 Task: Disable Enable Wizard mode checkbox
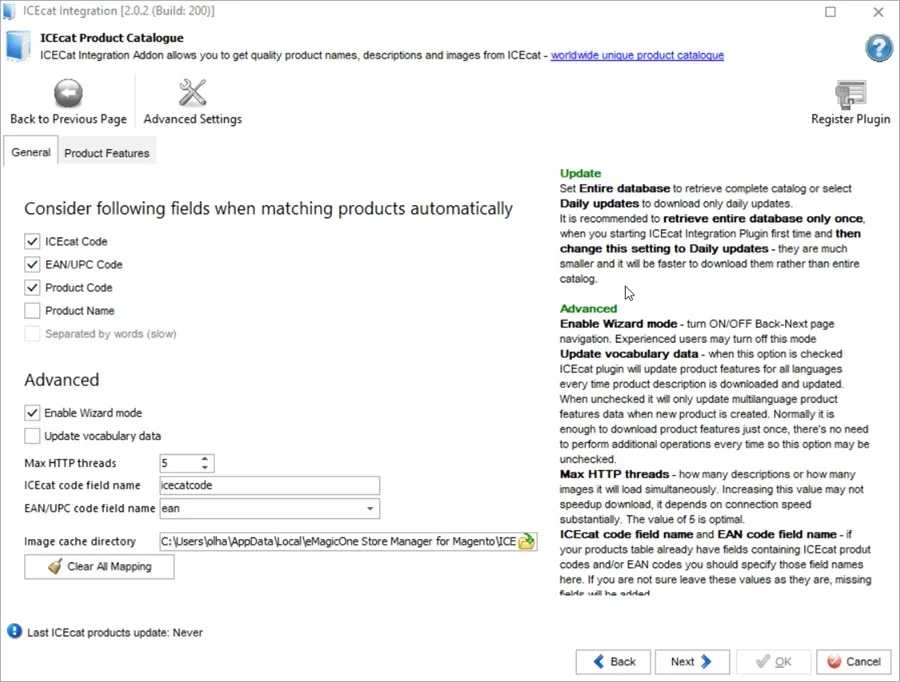tap(32, 413)
